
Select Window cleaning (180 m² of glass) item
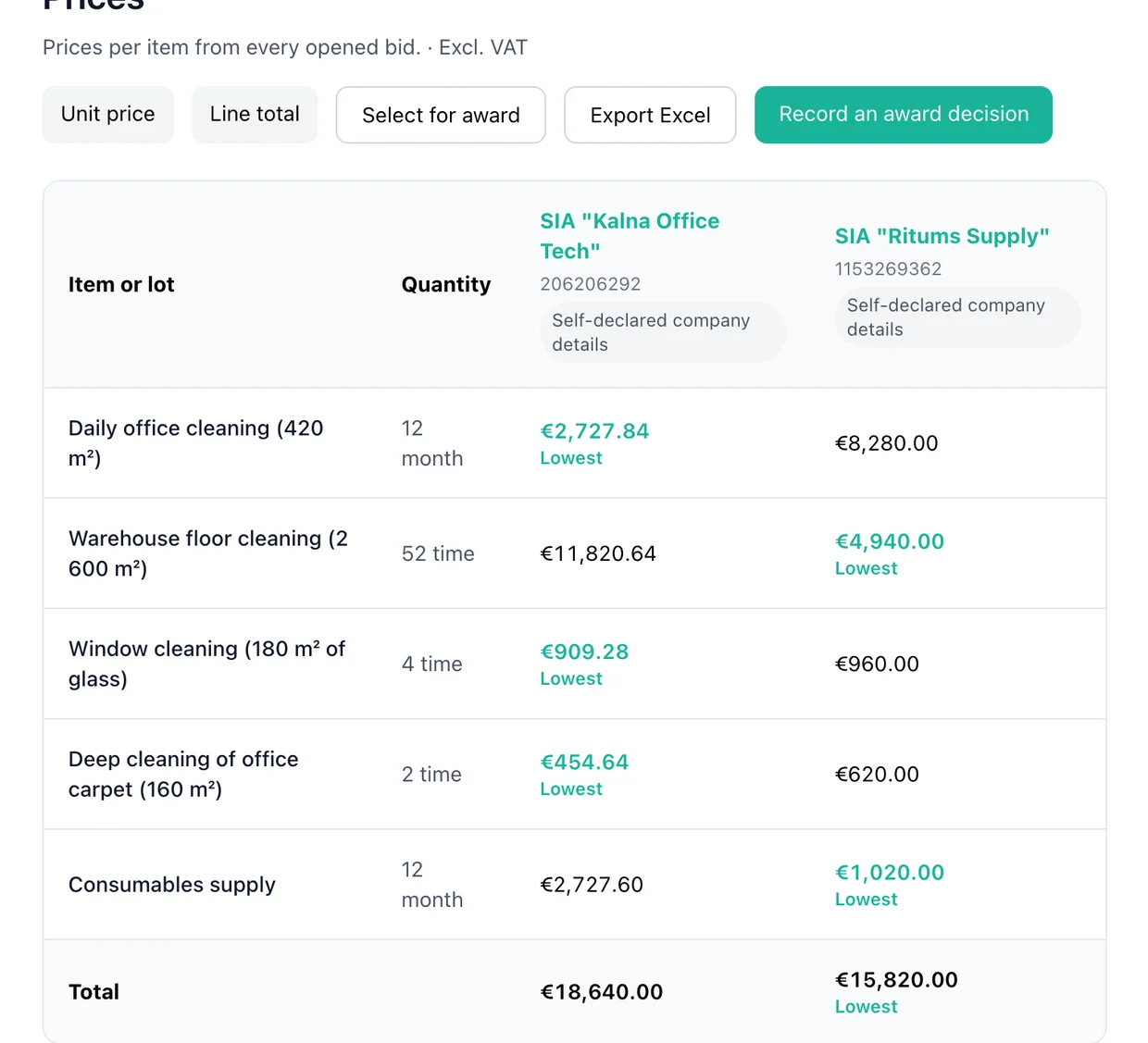coord(206,664)
